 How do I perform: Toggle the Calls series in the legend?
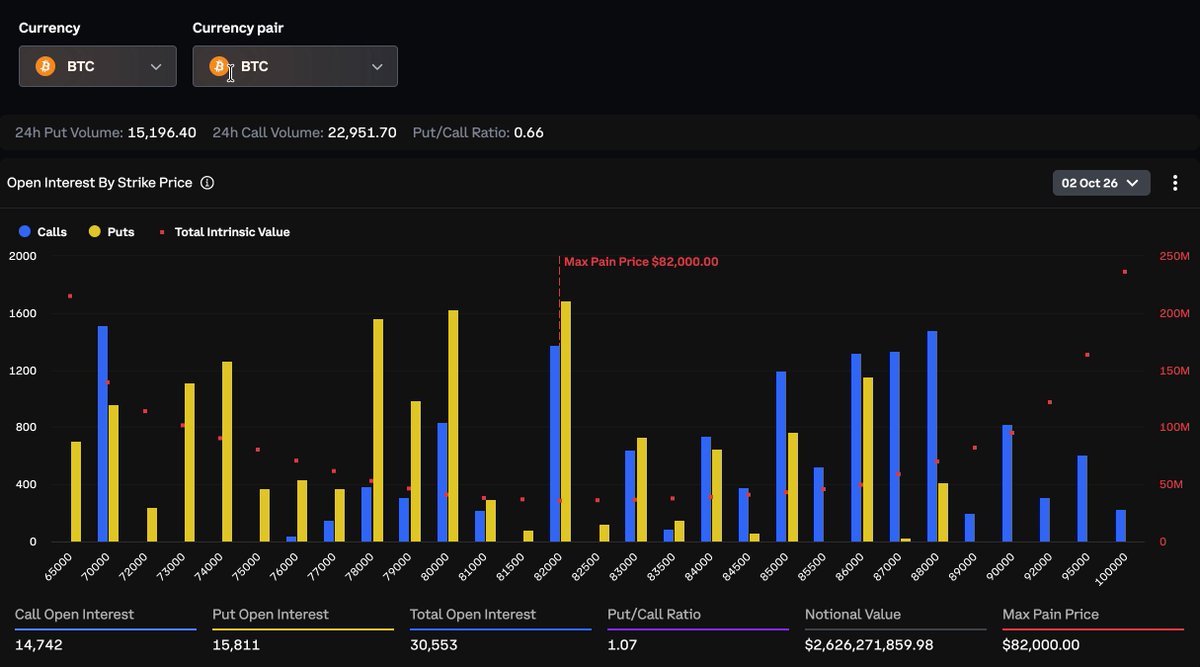point(43,232)
